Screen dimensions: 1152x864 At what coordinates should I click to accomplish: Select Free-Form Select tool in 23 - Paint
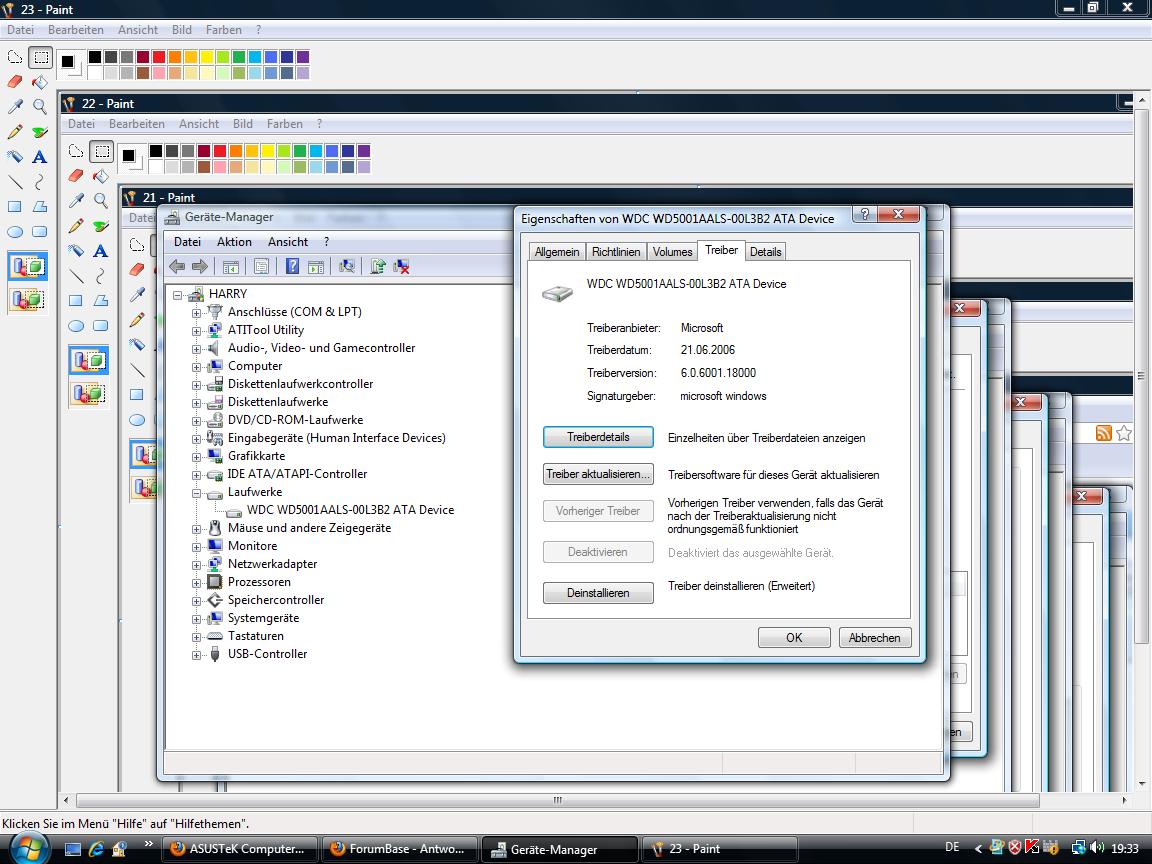tap(15, 57)
